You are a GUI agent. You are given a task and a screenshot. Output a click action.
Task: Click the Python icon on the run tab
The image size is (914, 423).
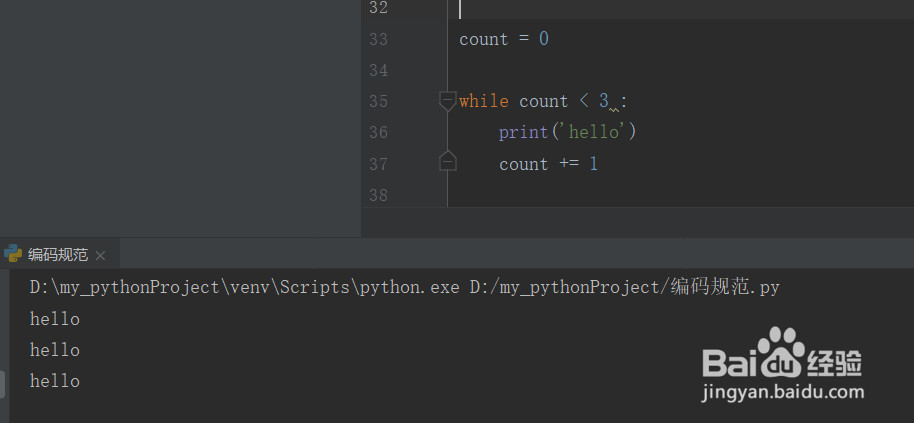pos(14,254)
